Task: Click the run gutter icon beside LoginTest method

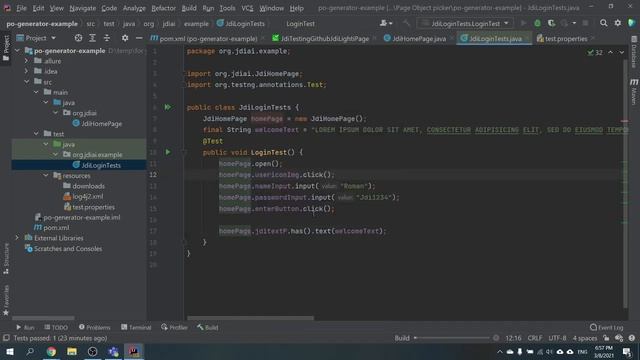Action: [x=168, y=152]
